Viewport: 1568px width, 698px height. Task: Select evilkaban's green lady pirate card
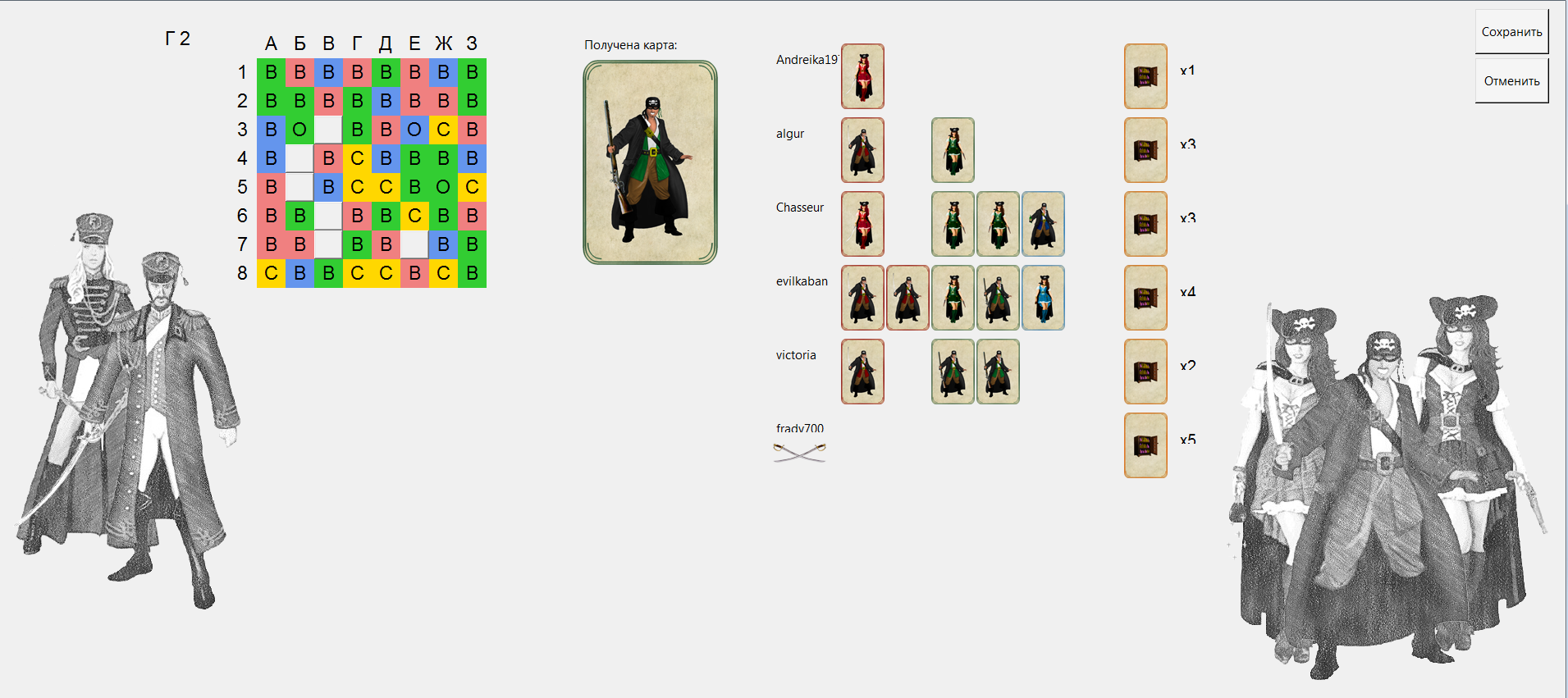(953, 298)
